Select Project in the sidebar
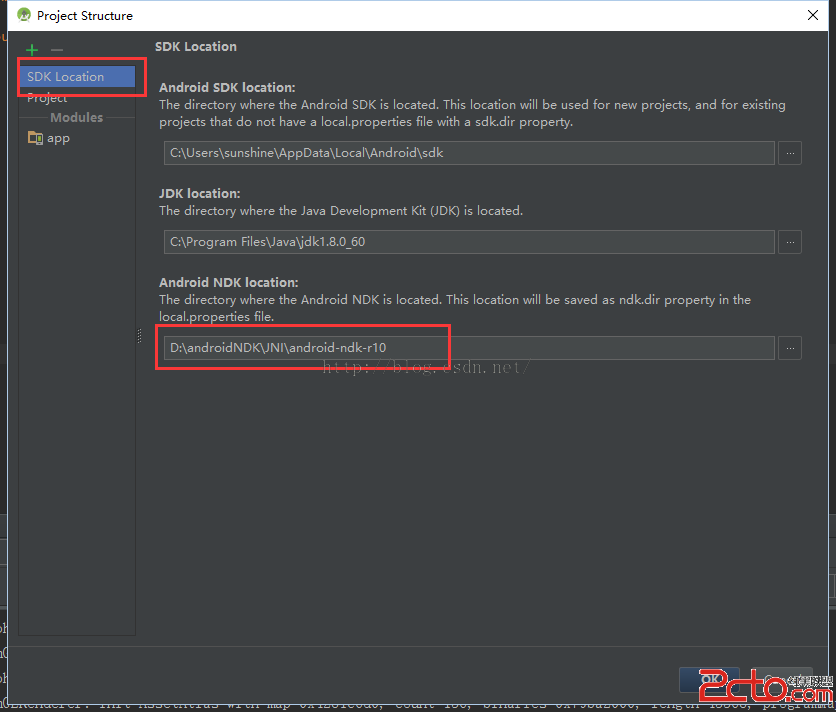836x712 pixels. pos(77,98)
